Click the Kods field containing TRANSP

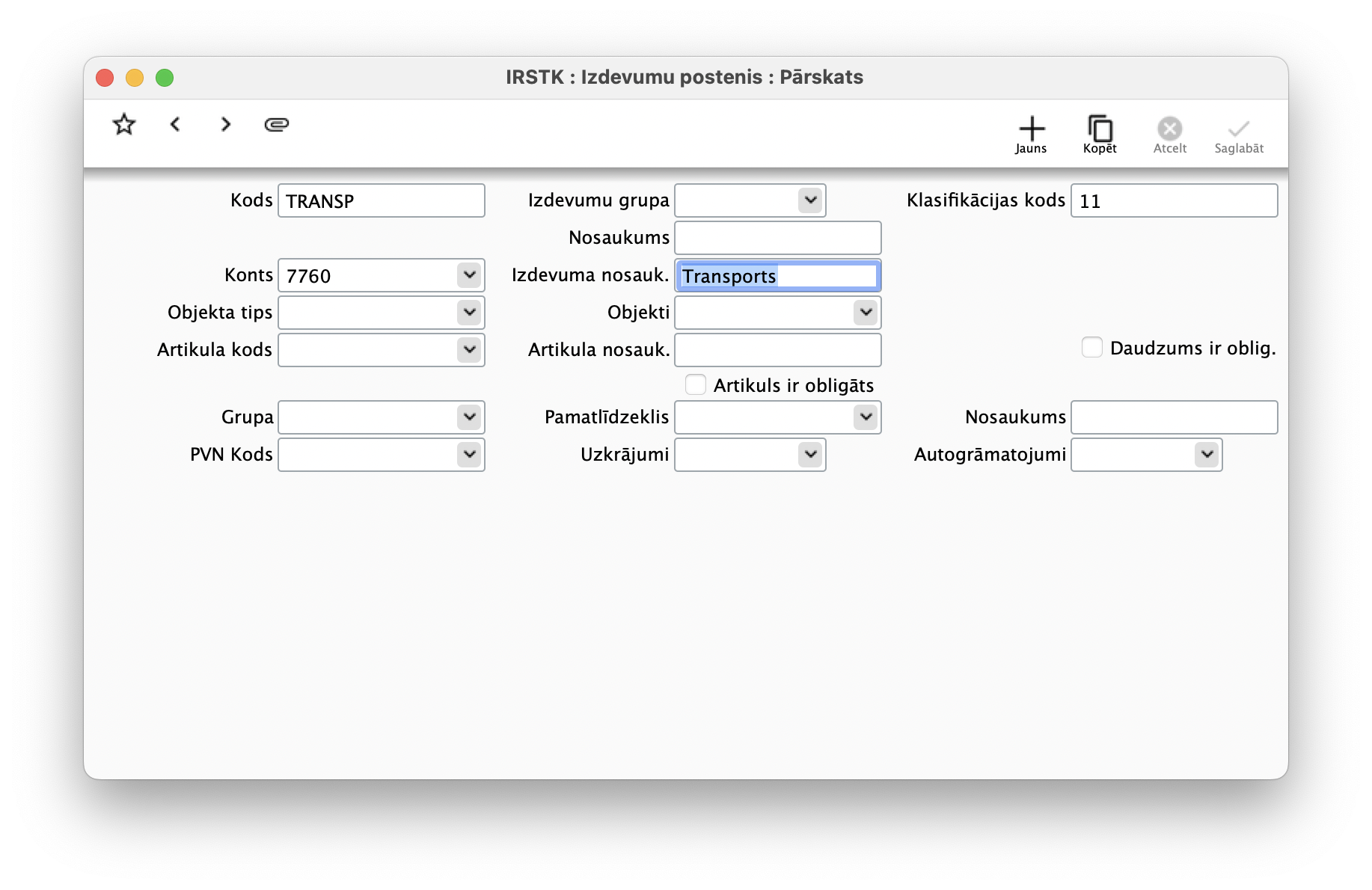pyautogui.click(x=382, y=201)
